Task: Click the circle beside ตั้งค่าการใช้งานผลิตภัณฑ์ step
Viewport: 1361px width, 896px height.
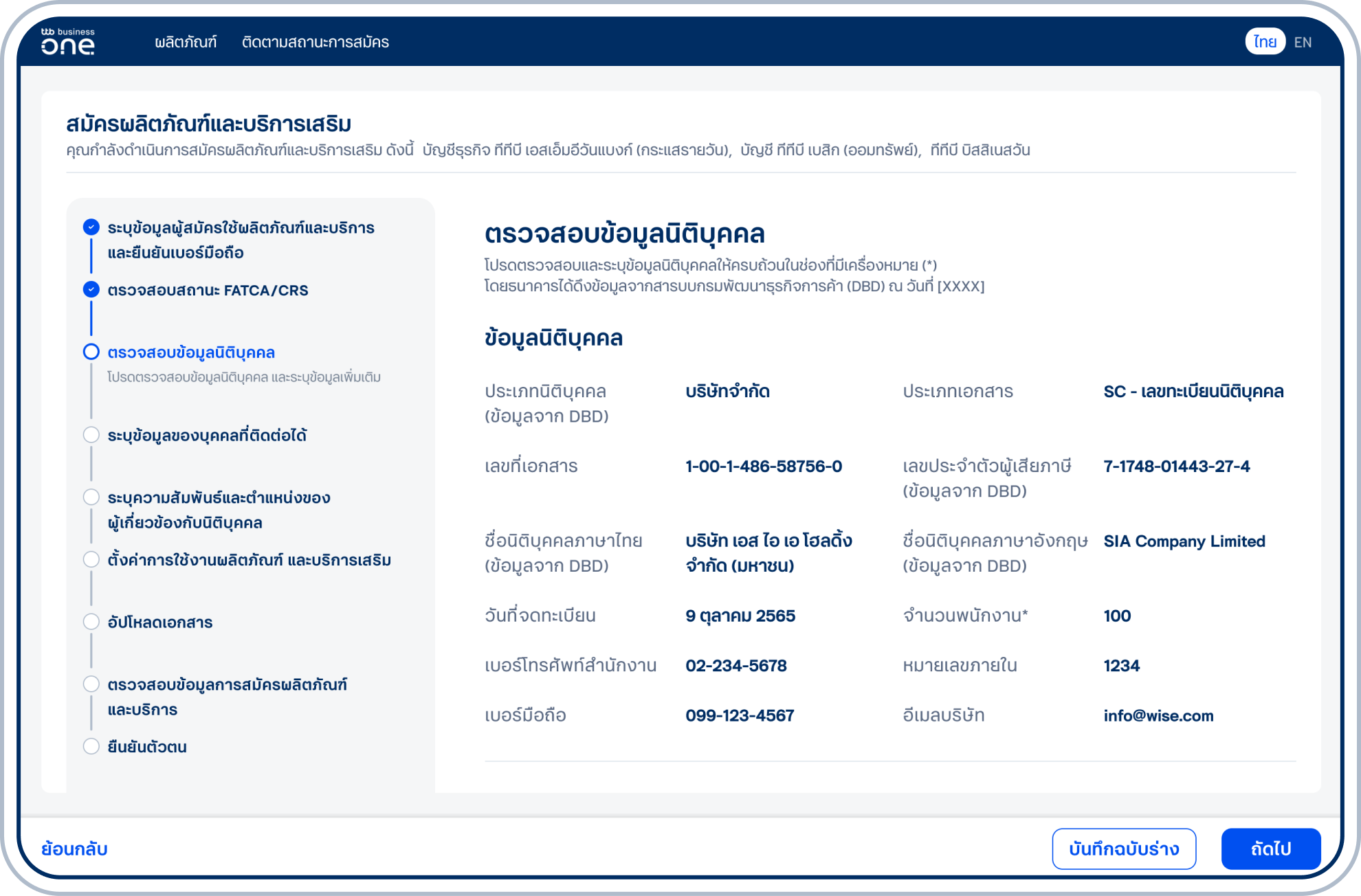Action: [x=91, y=559]
